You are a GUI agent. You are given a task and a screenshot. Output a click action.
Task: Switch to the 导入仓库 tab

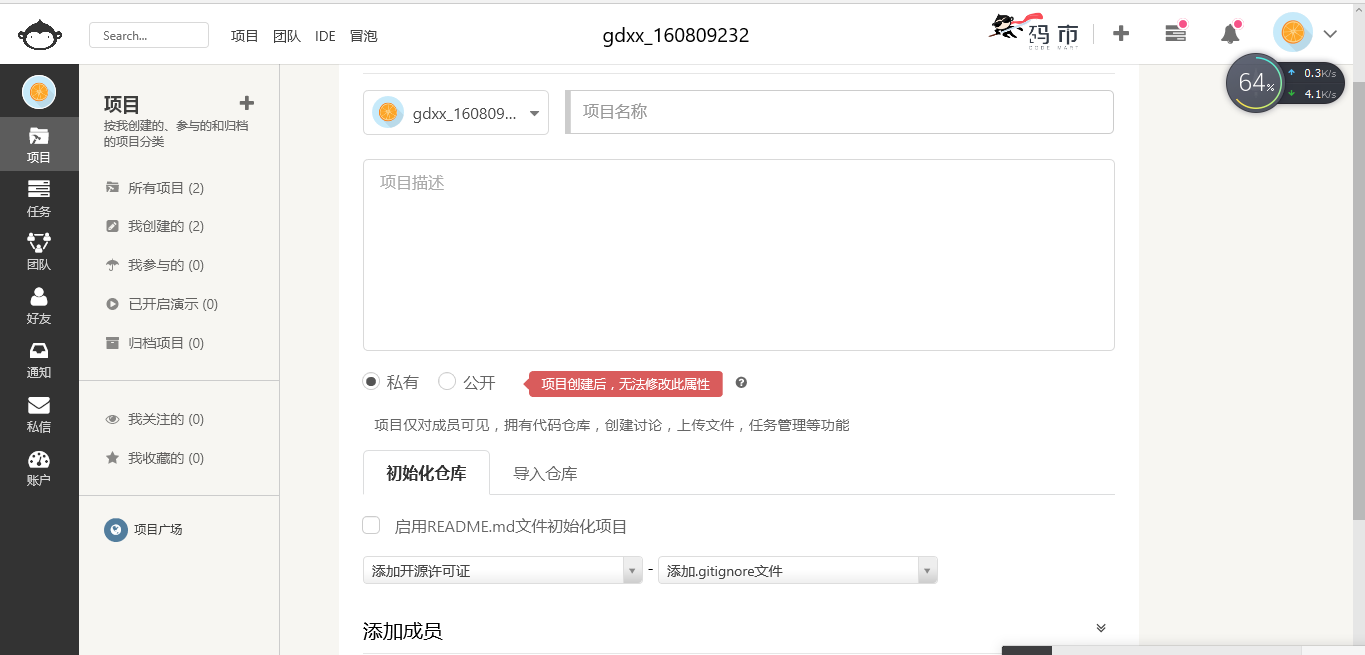[545, 474]
